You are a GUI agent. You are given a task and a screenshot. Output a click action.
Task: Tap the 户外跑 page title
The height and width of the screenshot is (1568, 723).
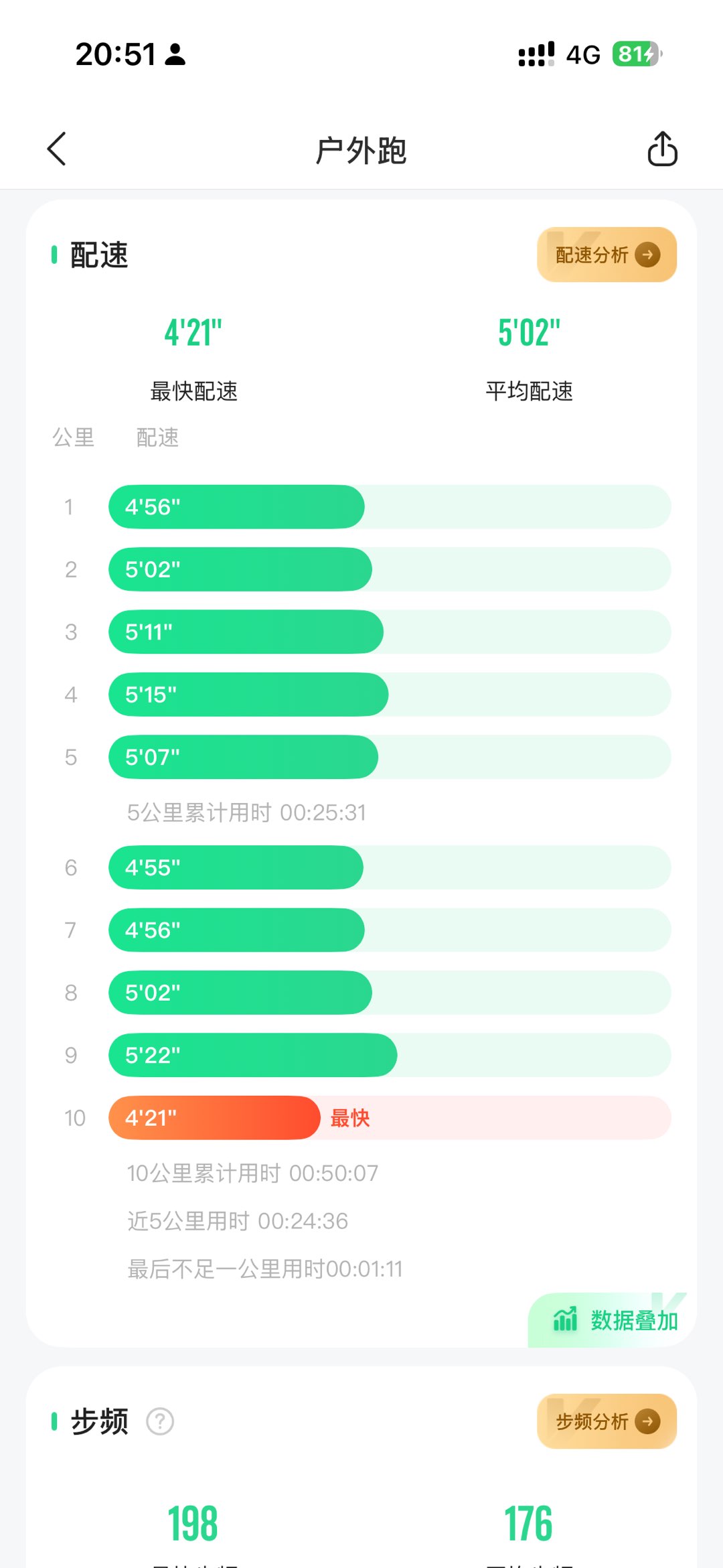click(x=361, y=150)
